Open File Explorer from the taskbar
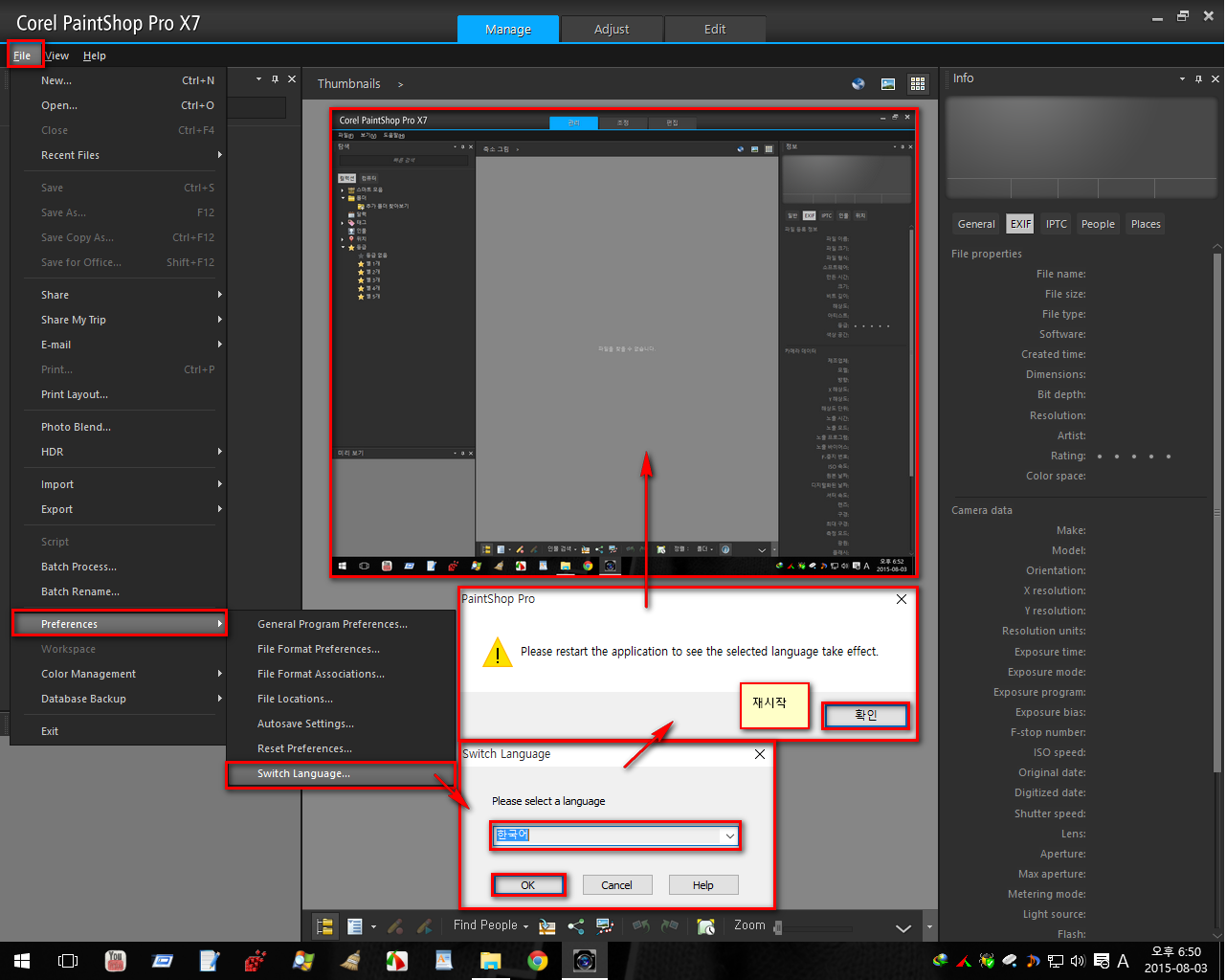Image resolution: width=1226 pixels, height=980 pixels. click(490, 961)
